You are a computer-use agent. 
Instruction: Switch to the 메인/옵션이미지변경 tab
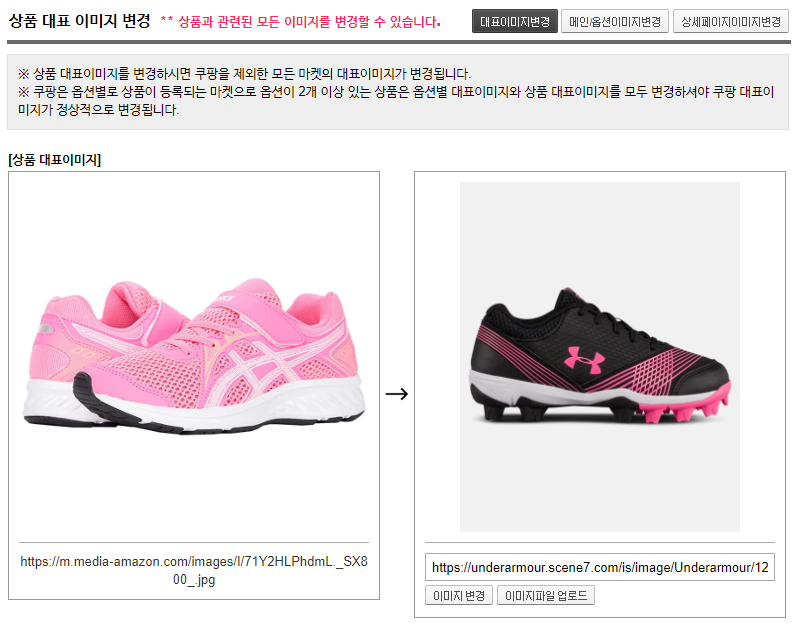[615, 22]
